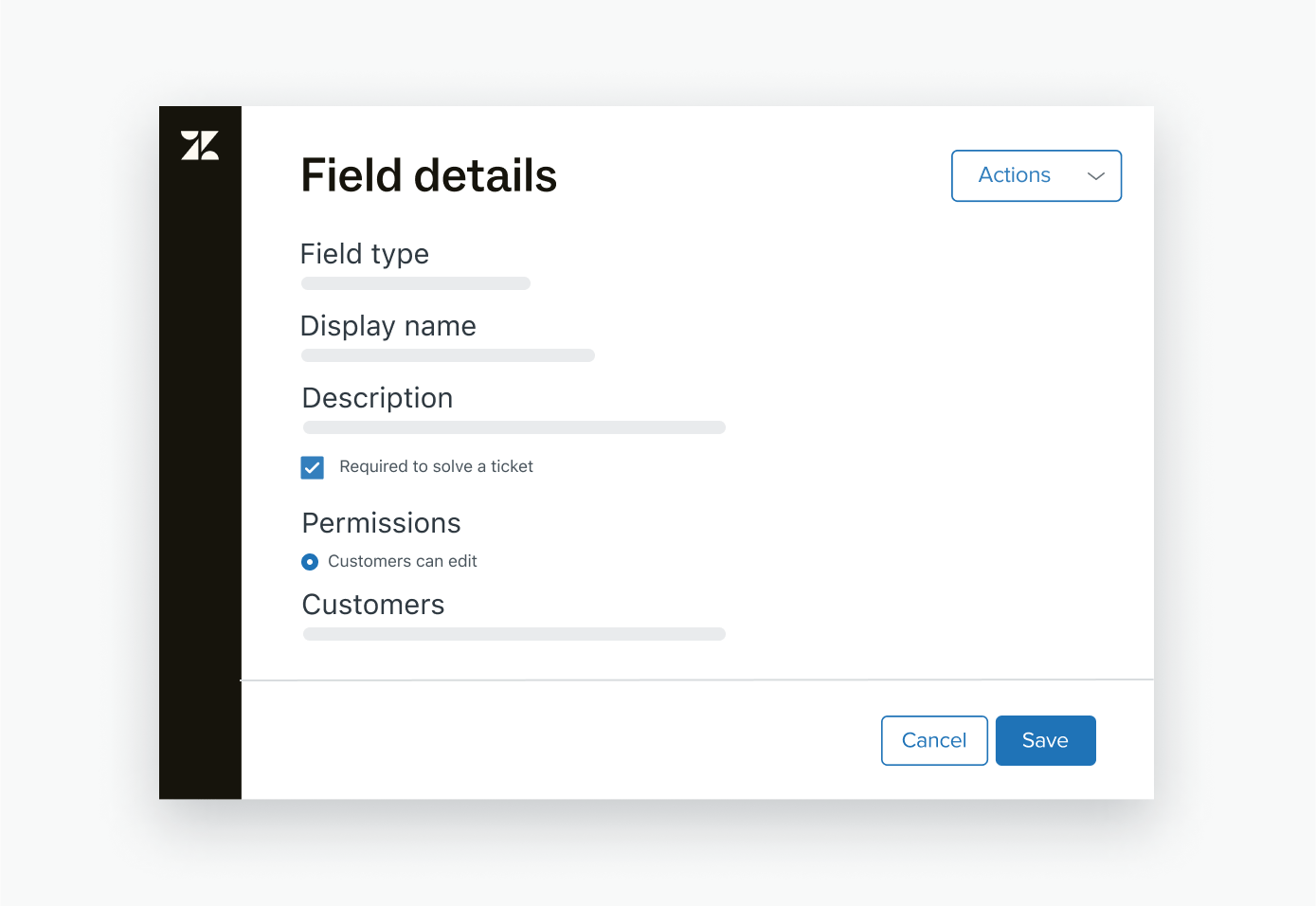Click the Description label
The image size is (1316, 906).
pos(377,398)
